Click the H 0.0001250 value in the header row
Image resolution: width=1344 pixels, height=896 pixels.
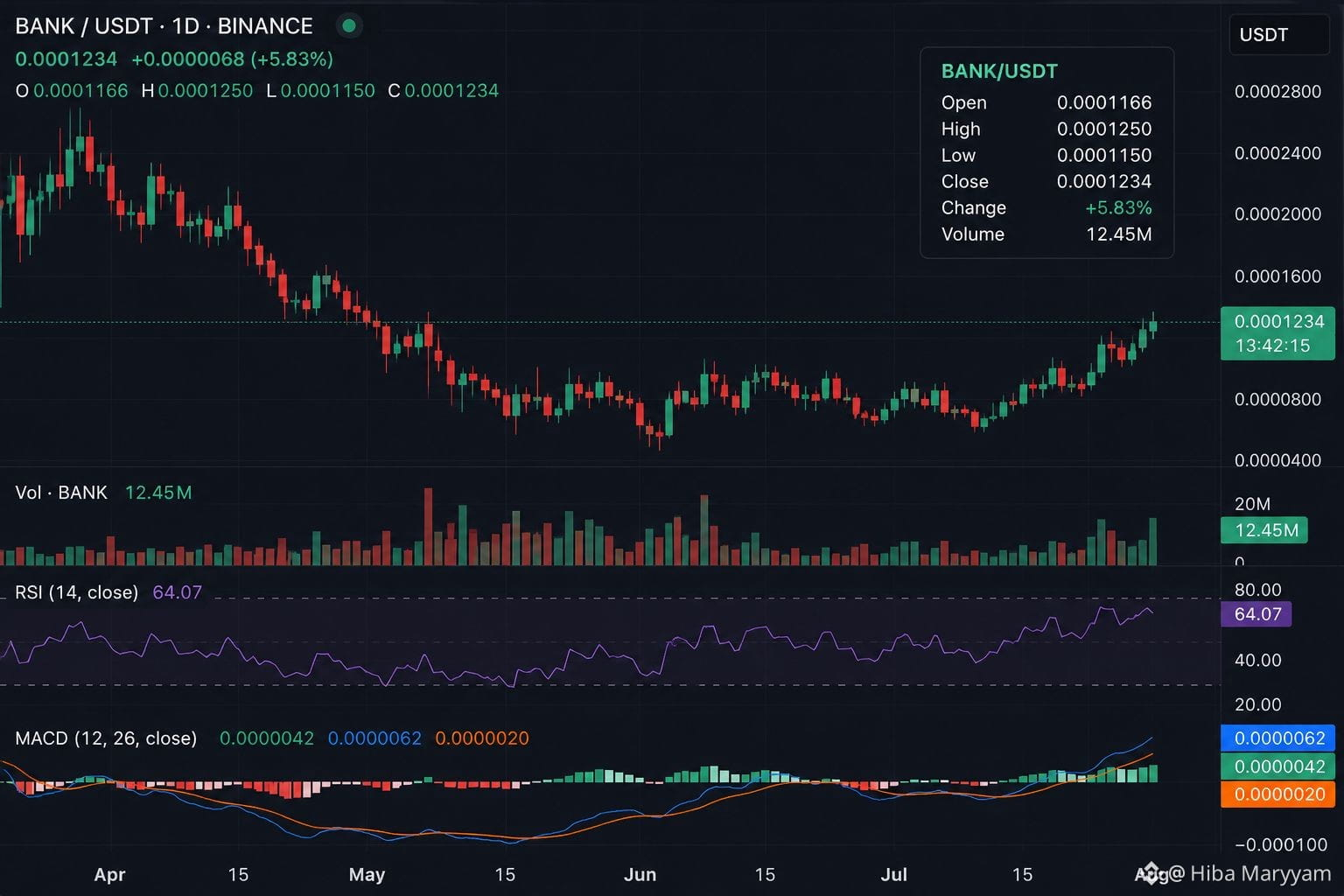(x=197, y=91)
